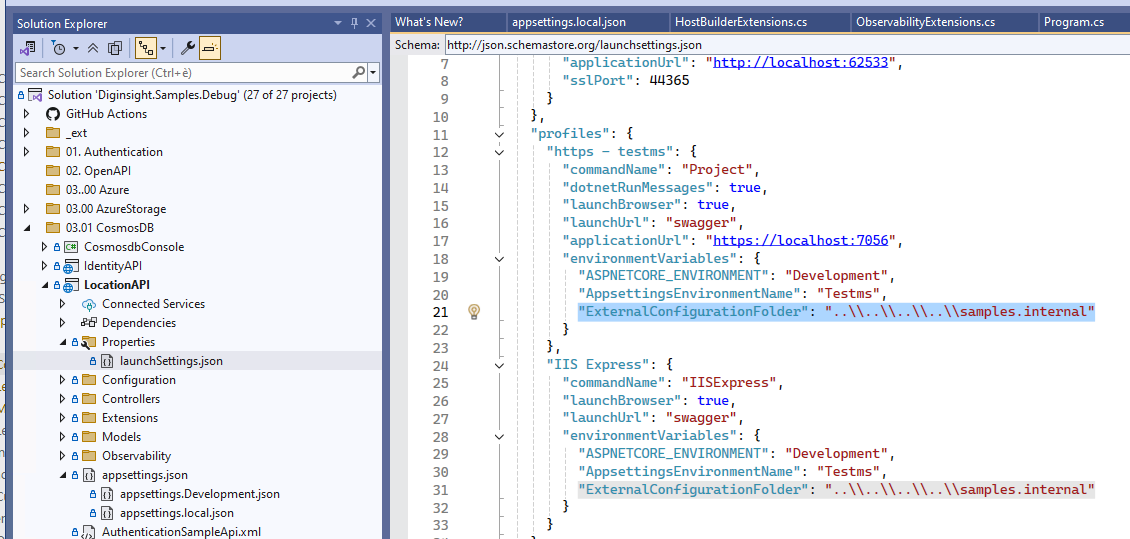This screenshot has width=1130, height=539.
Task: Collapse the LocationAPI project node
Action: [x=45, y=285]
